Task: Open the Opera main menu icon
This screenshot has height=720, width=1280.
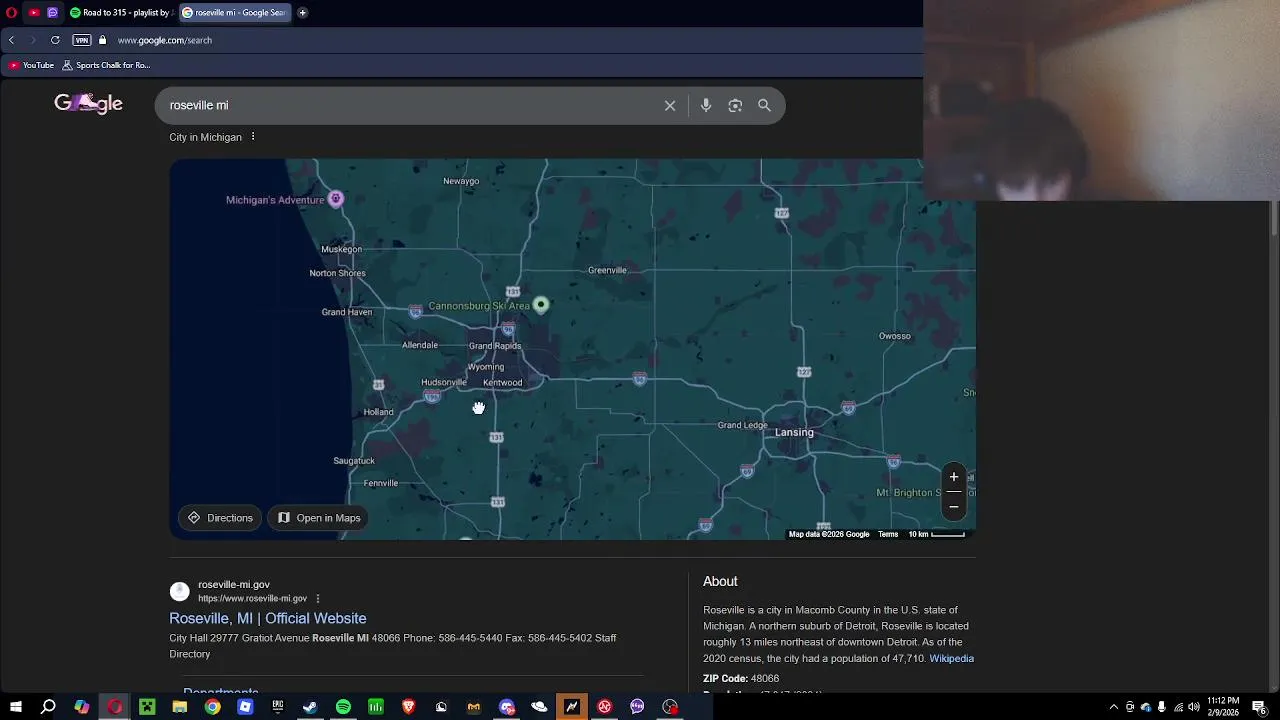Action: pyautogui.click(x=11, y=13)
